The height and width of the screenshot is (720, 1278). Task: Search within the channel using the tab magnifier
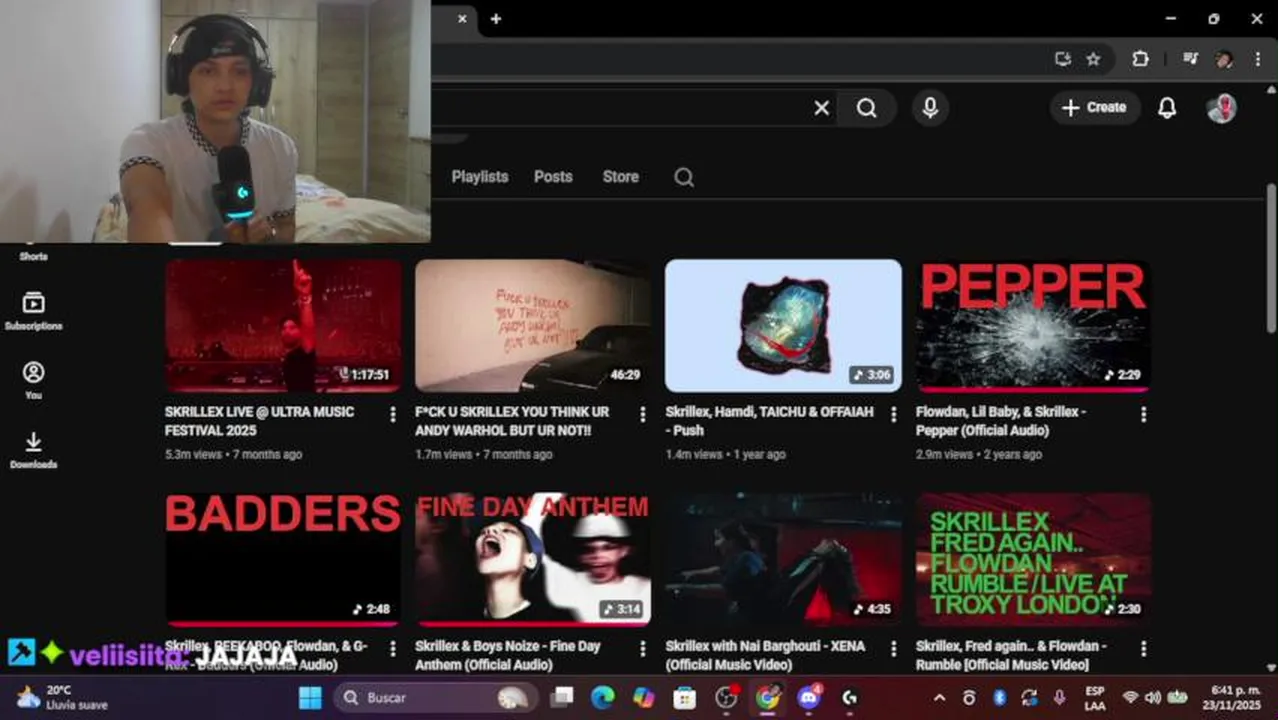684,177
